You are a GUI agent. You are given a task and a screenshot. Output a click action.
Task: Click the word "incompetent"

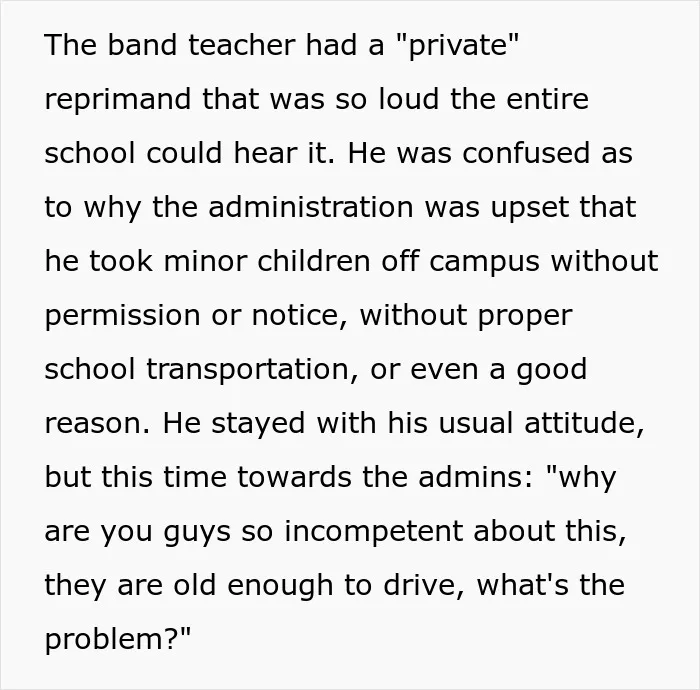coord(374,532)
